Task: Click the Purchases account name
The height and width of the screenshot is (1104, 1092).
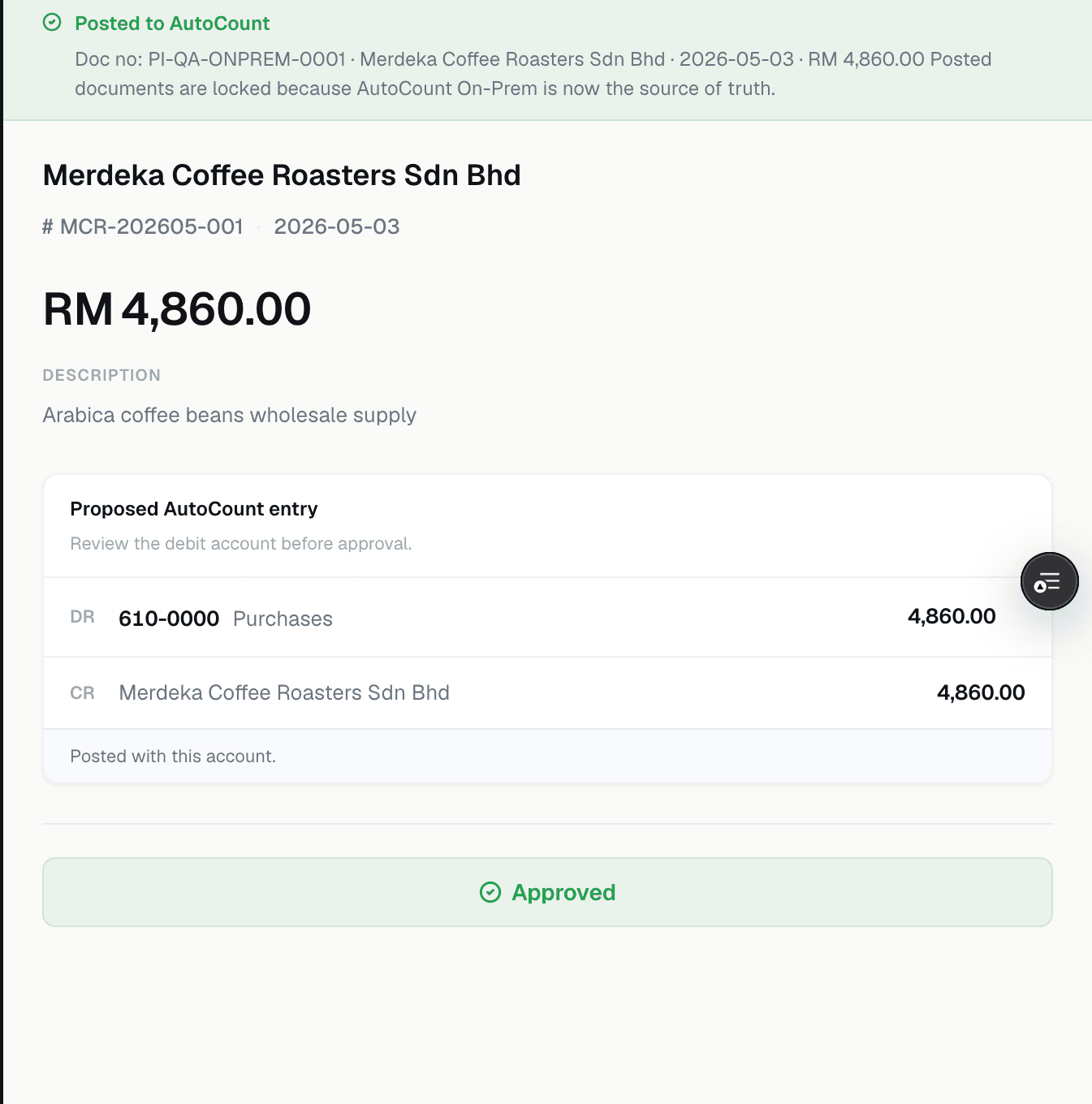Action: pos(283,619)
